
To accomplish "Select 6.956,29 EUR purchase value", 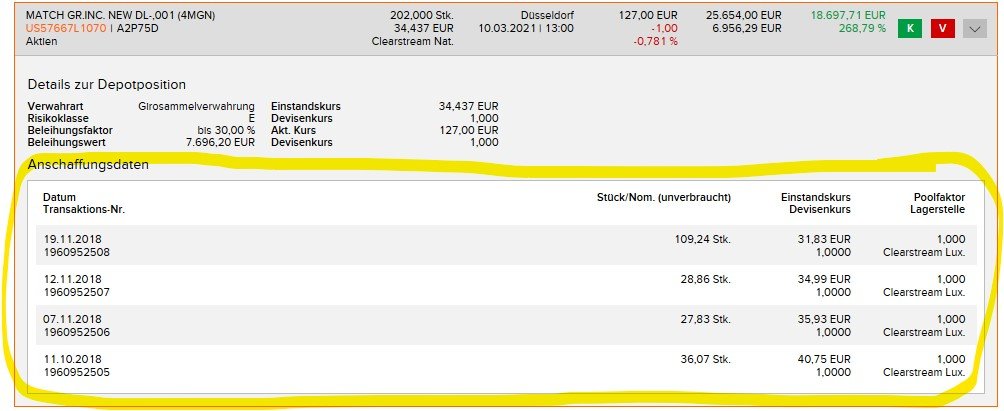I will 747,28.
